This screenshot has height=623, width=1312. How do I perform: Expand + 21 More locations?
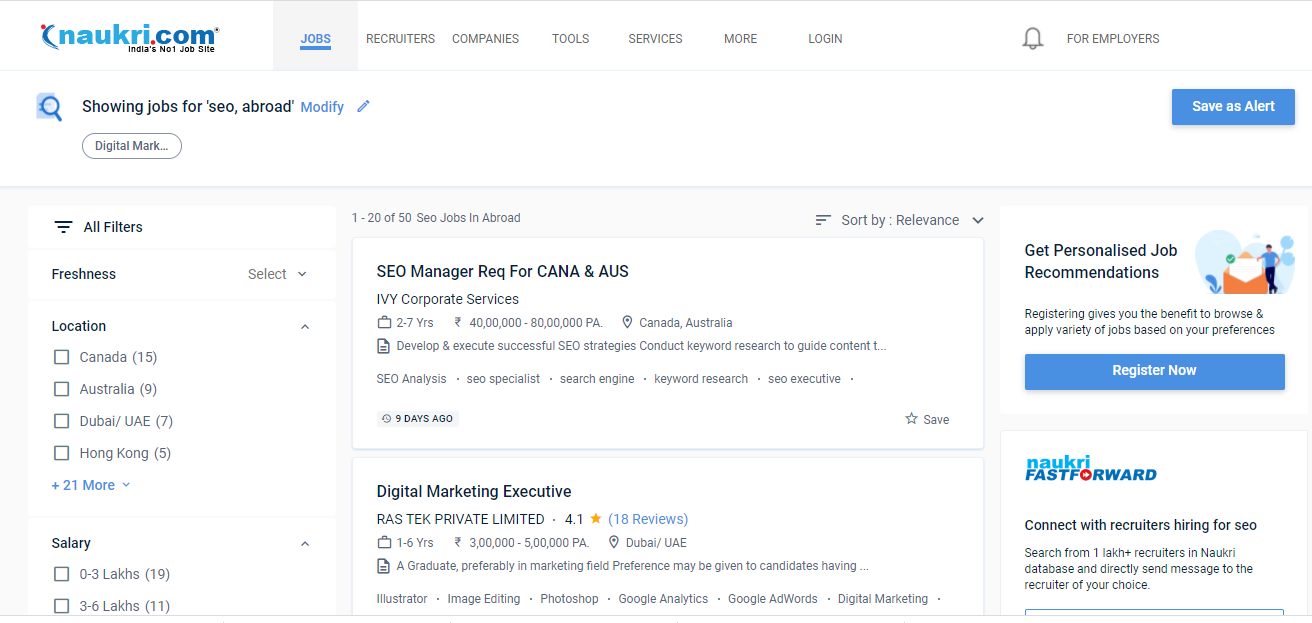pos(91,485)
